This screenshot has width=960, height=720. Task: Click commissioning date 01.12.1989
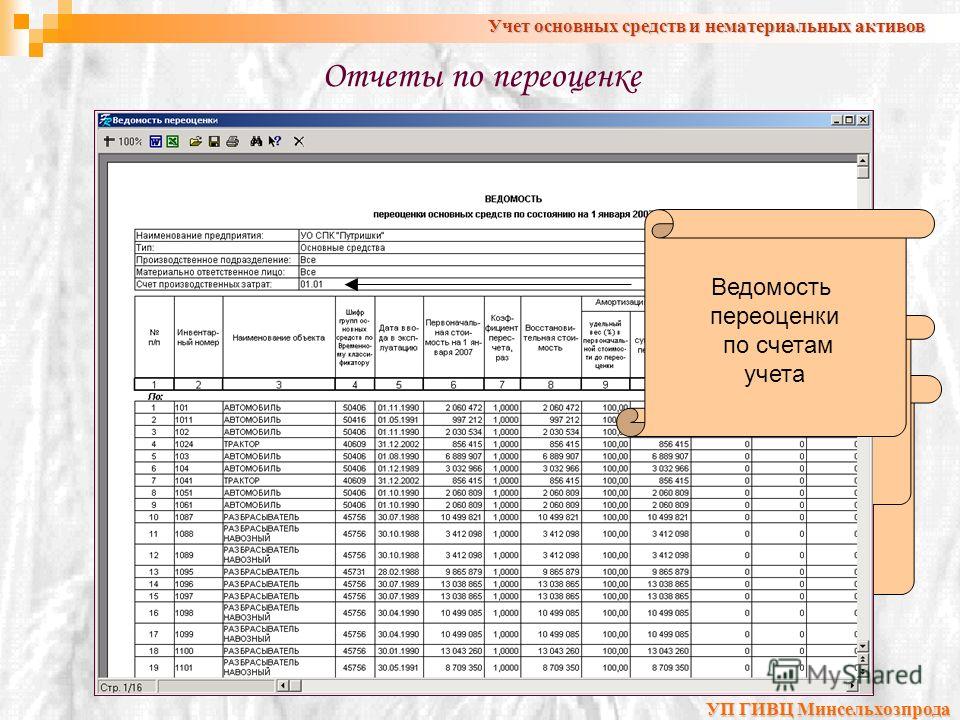click(x=399, y=469)
